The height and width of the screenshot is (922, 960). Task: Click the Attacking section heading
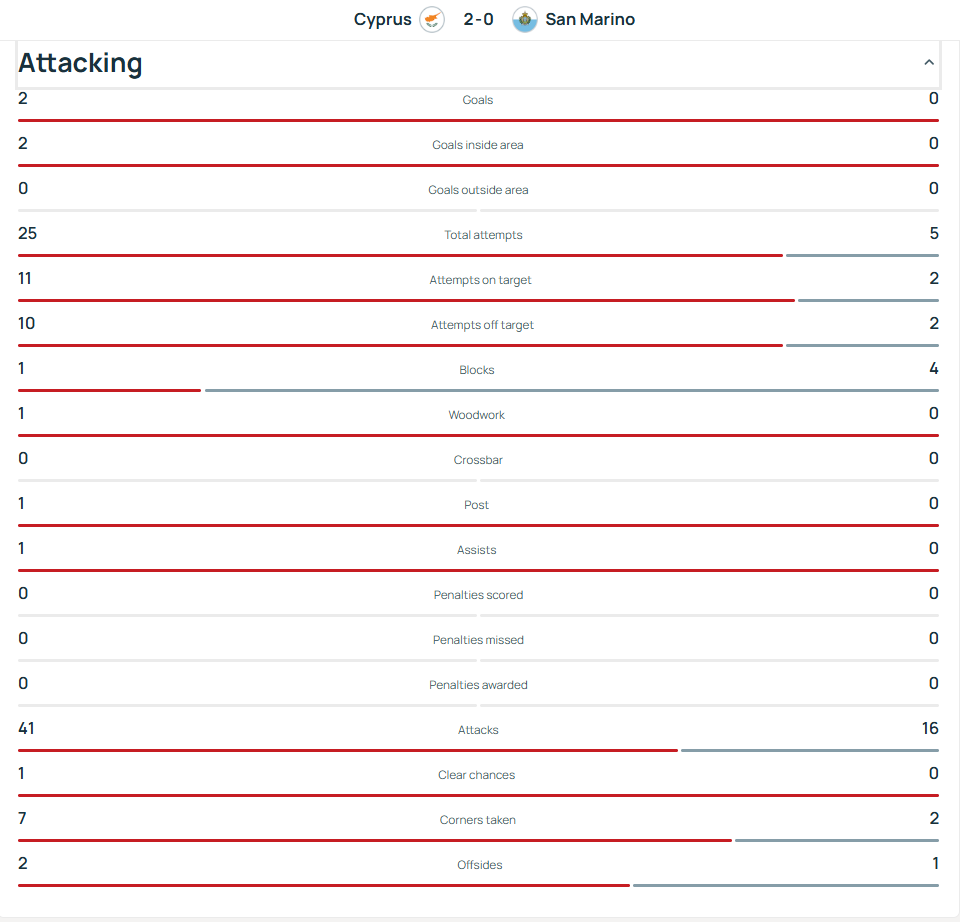coord(81,63)
